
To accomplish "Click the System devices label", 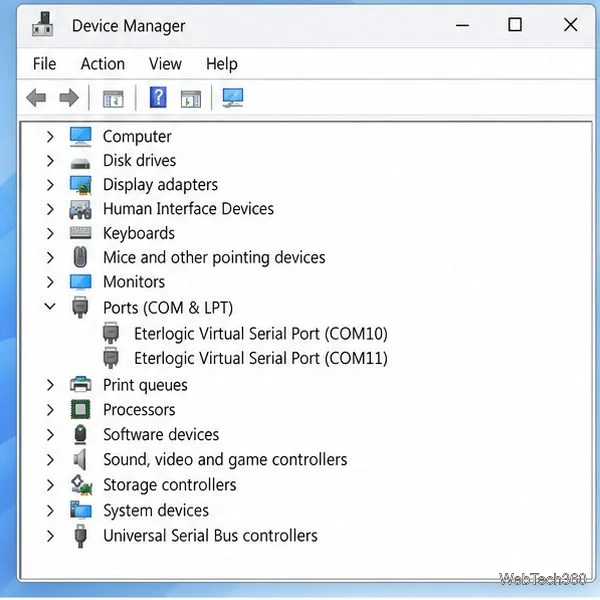I will click(156, 511).
